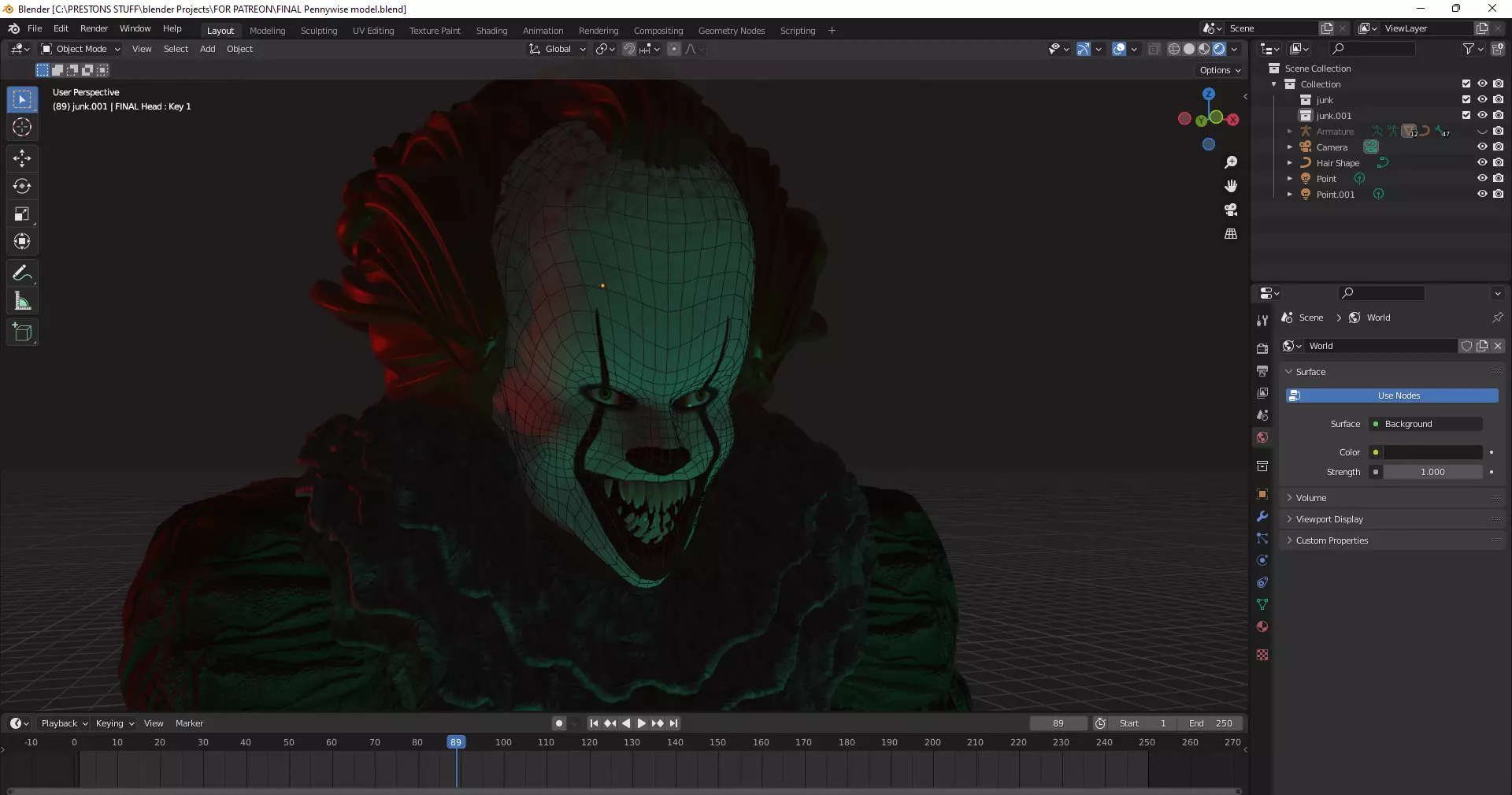Hide Camera in viewport via eye icon
The height and width of the screenshot is (795, 1512).
pyautogui.click(x=1482, y=147)
